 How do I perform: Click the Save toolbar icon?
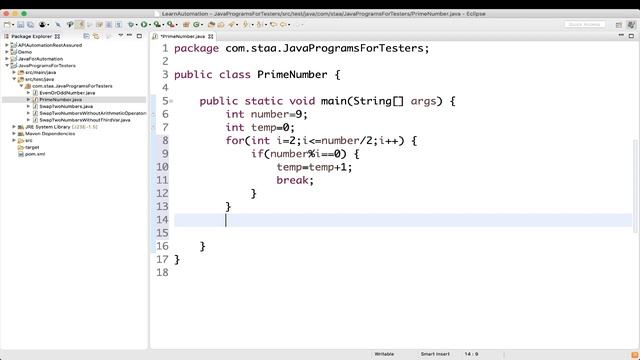pos(20,24)
